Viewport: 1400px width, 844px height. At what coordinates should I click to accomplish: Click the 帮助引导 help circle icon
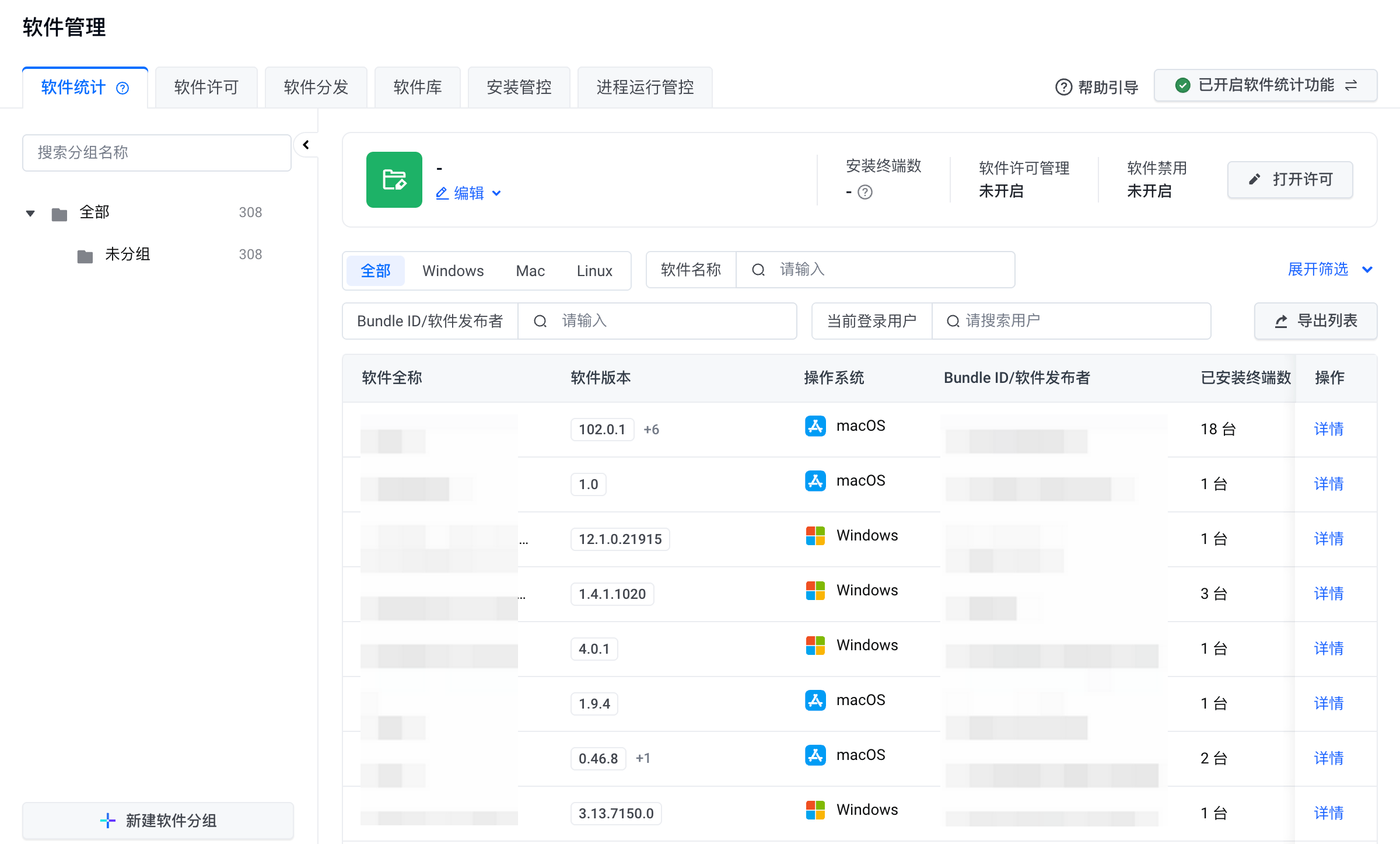1063,88
